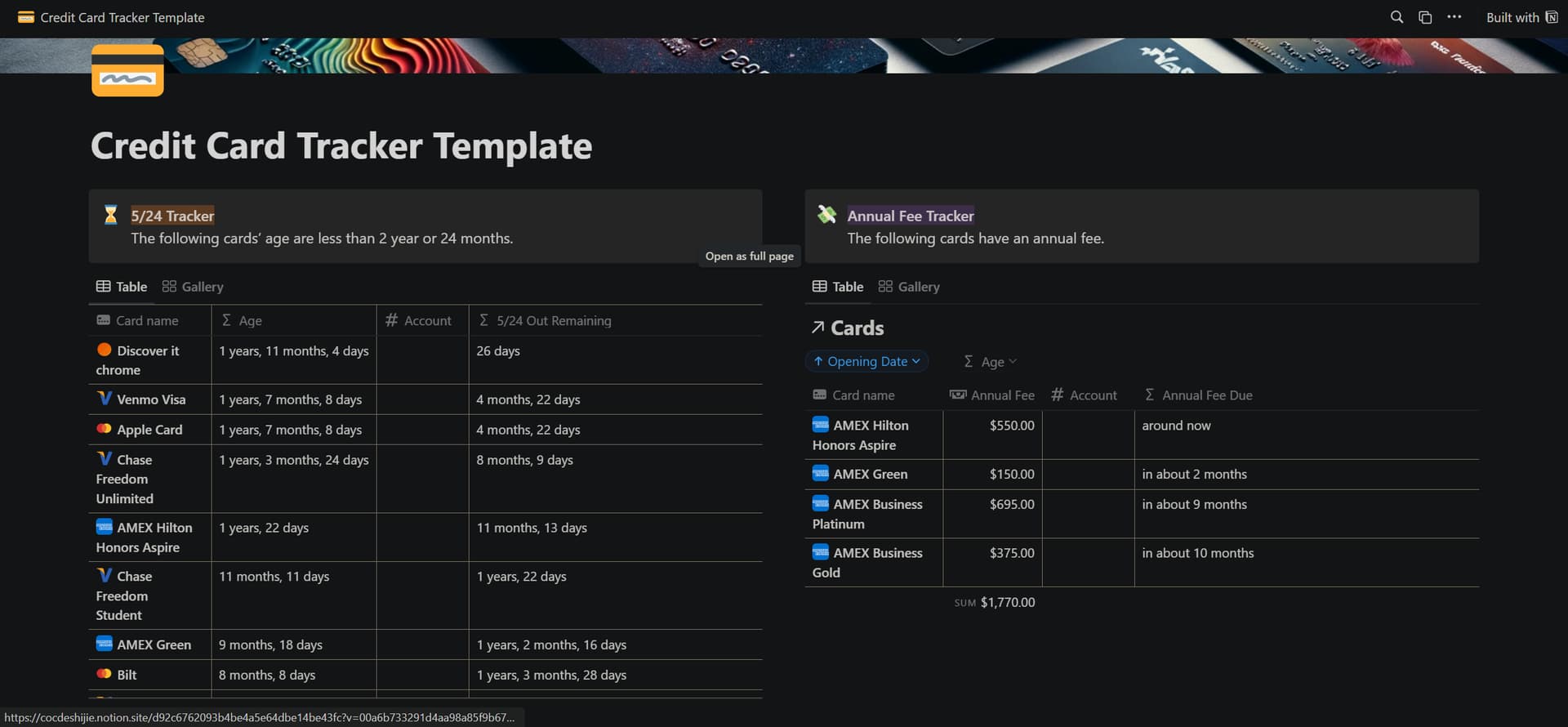Click the Card name column header in 5/24 table
Viewport: 1568px width, 727px height.
[x=149, y=320]
